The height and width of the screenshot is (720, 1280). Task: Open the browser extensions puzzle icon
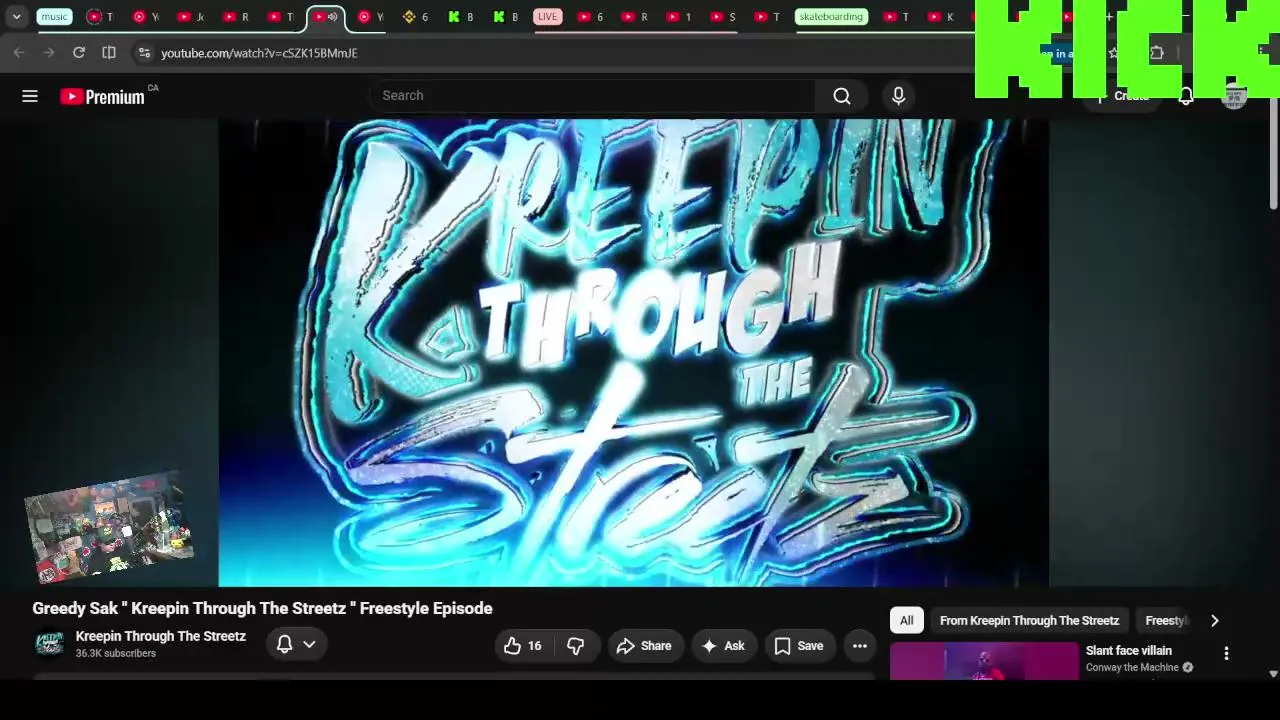point(1157,53)
